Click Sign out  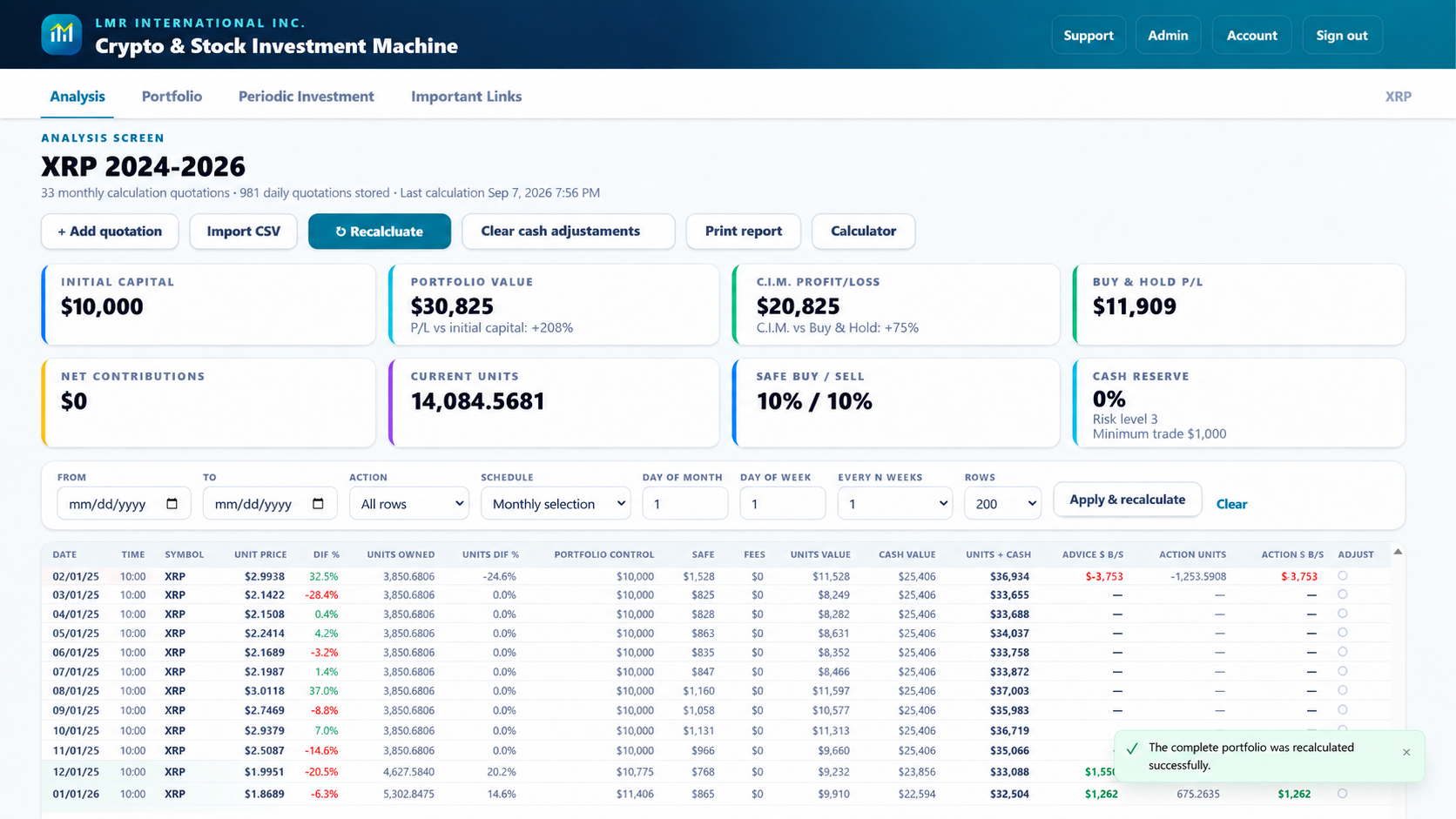tap(1342, 35)
